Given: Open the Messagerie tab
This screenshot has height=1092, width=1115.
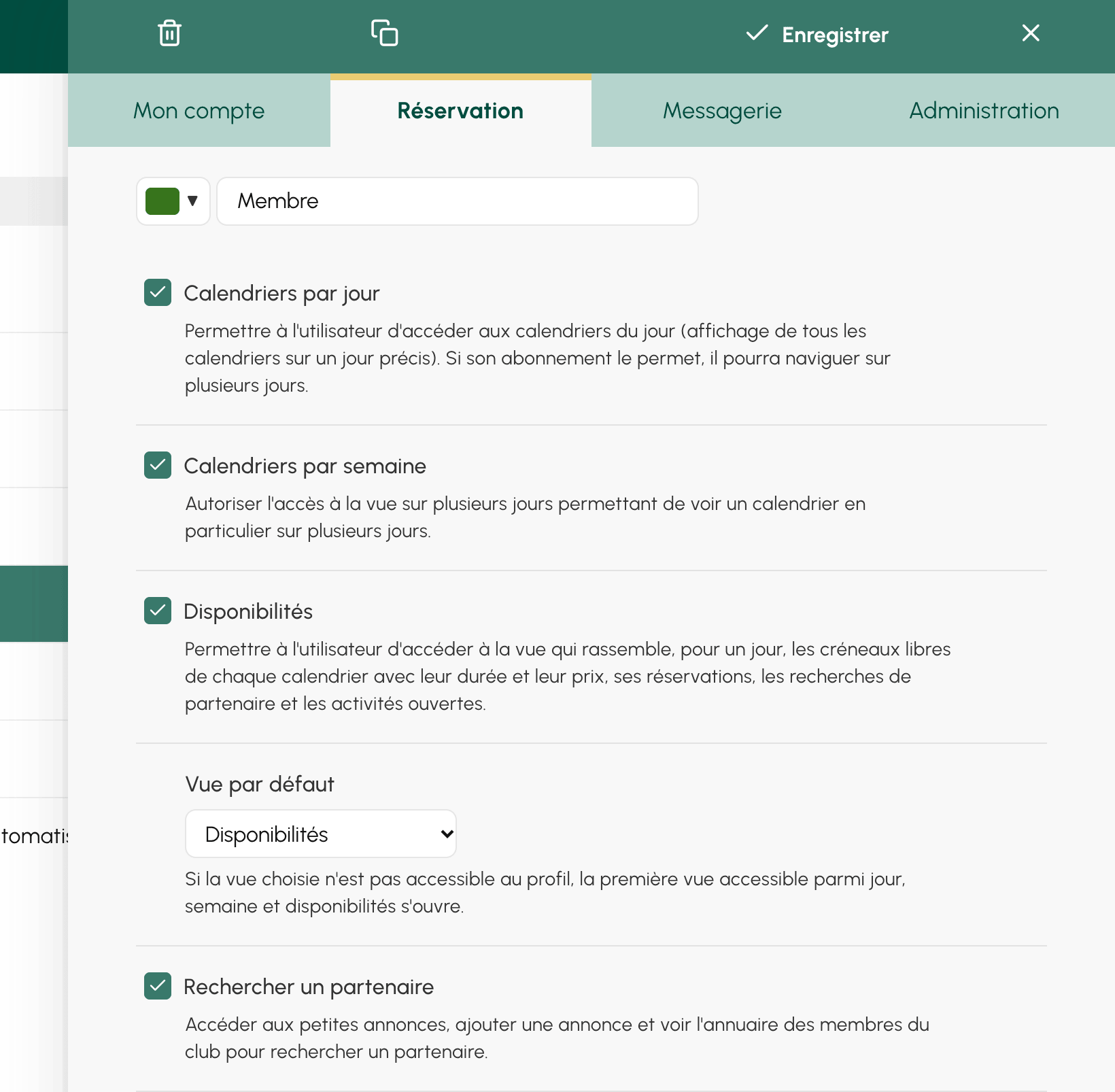Looking at the screenshot, I should point(722,111).
